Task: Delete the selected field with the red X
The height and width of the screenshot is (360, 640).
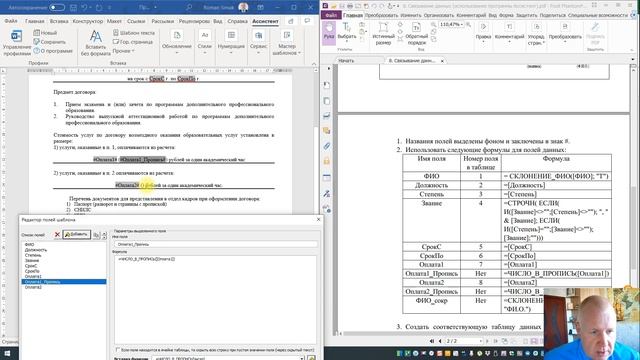Action: tap(57, 234)
